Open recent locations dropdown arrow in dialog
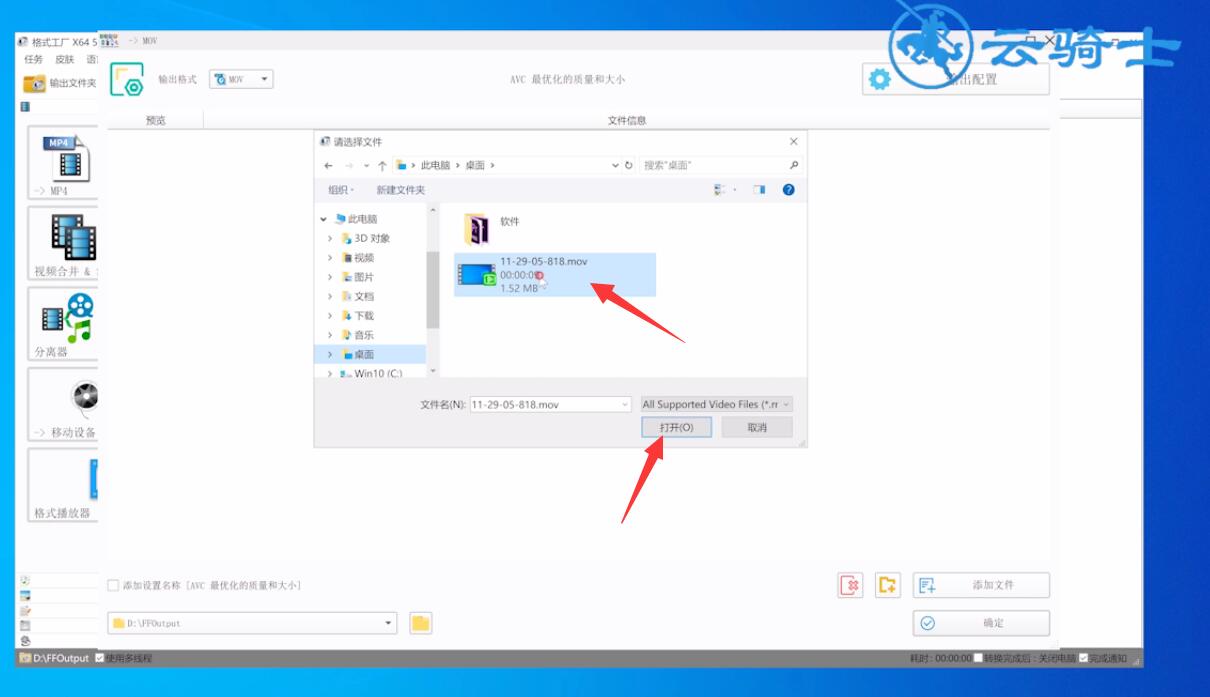The width and height of the screenshot is (1210, 697). pos(366,165)
